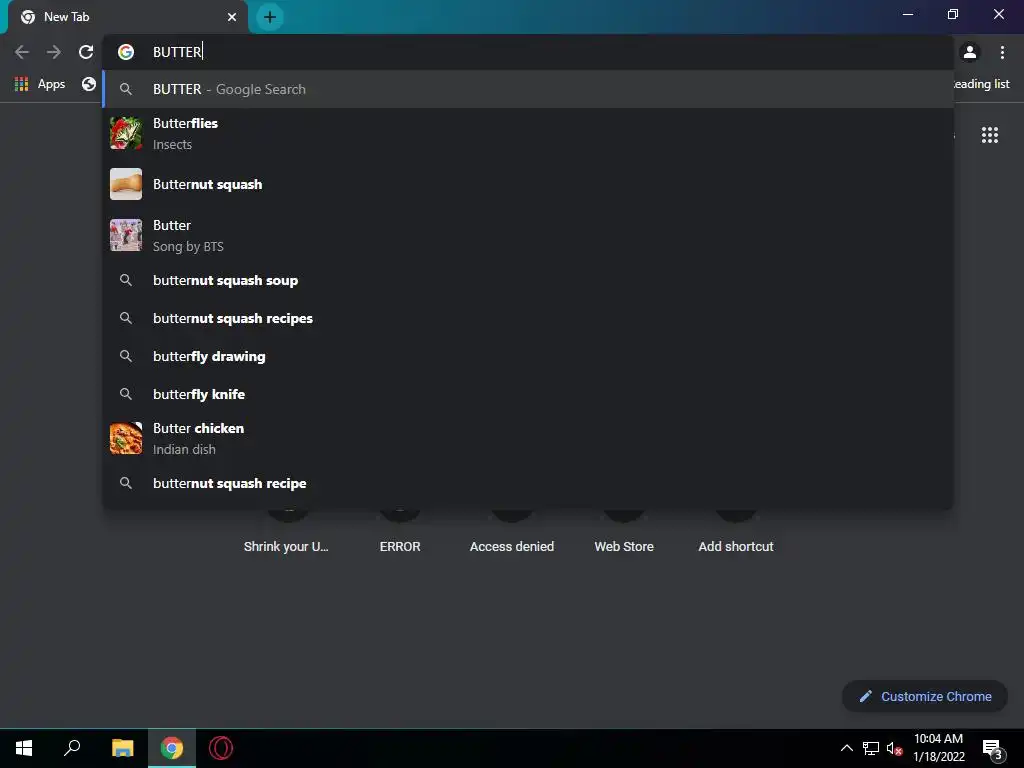Open the Google apps grid
This screenshot has width=1024, height=768.
point(989,135)
